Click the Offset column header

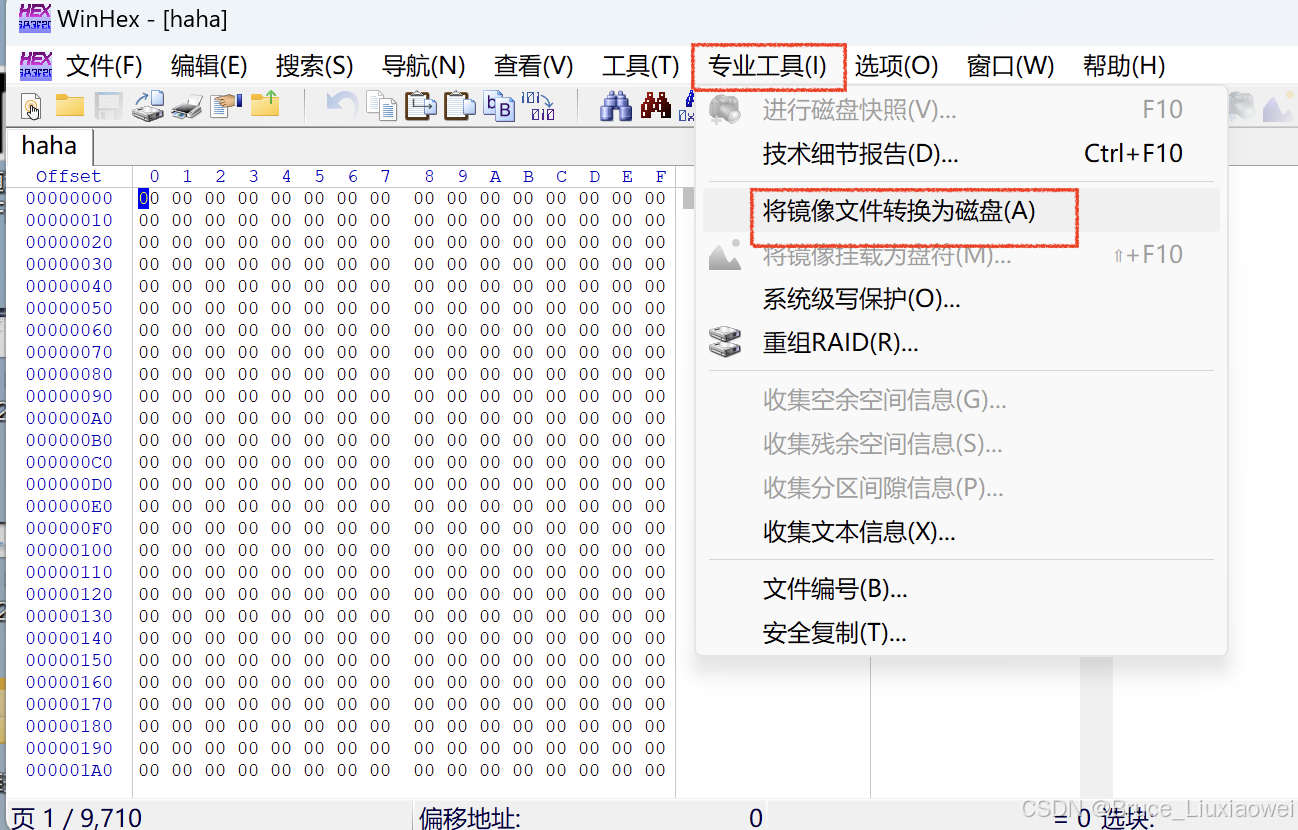[69, 177]
